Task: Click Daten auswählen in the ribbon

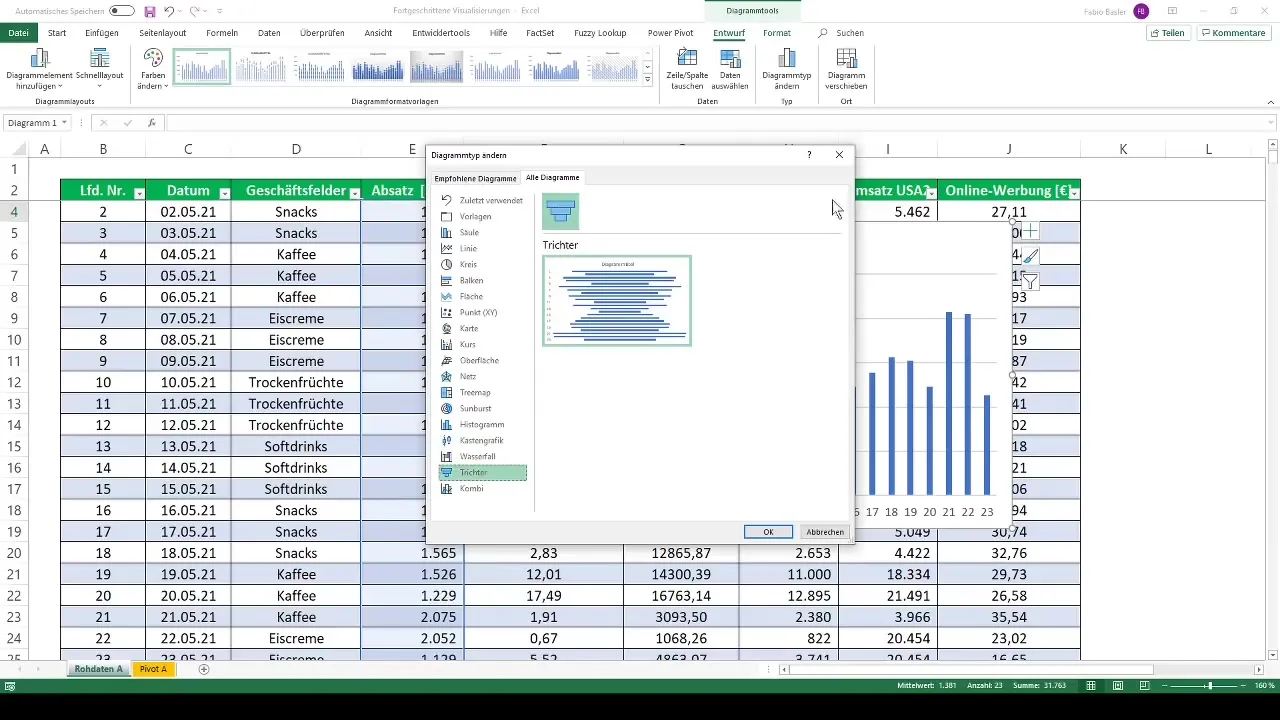Action: 731,69
